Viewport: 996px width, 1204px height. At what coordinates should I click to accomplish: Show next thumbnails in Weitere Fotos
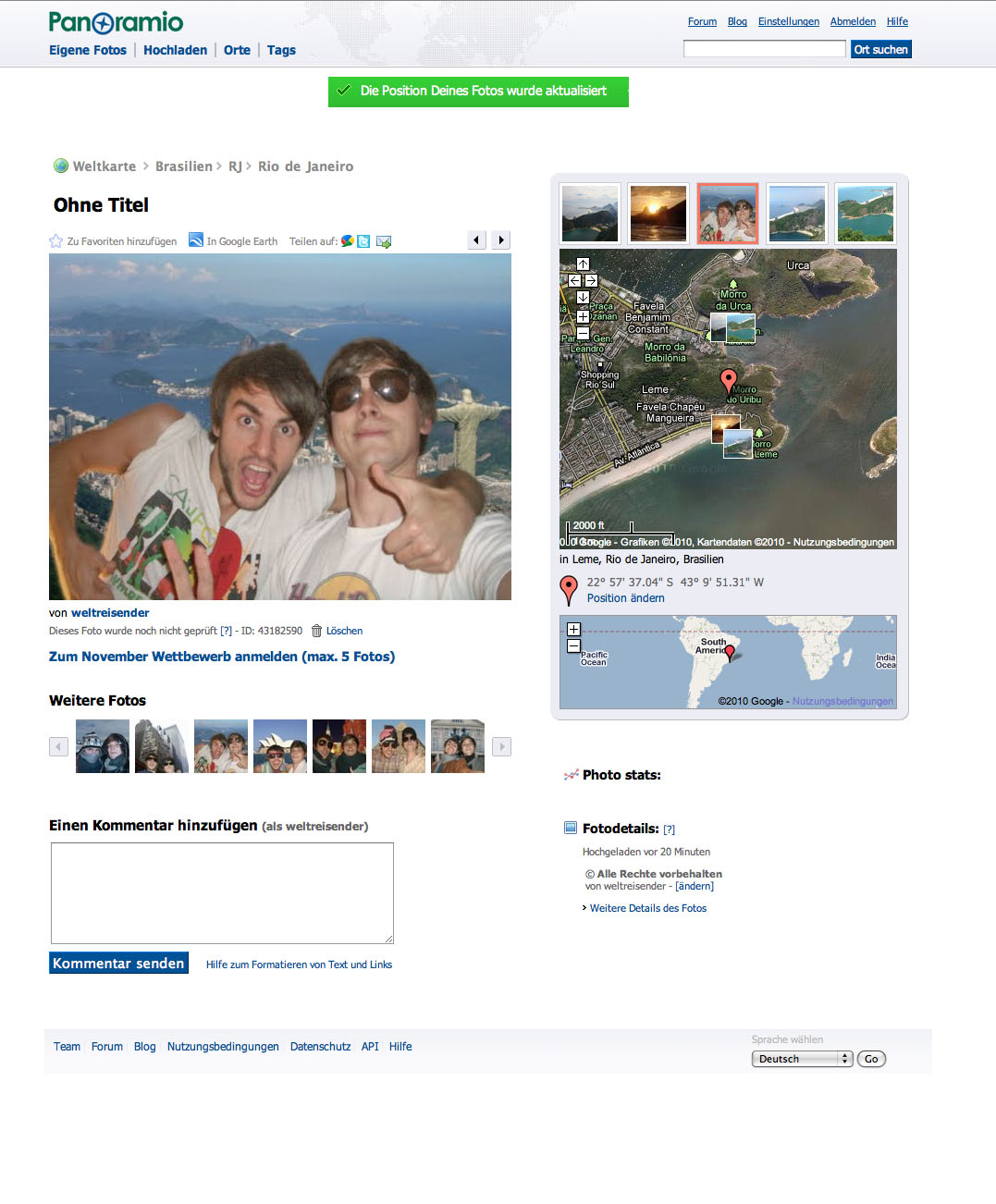[x=501, y=746]
